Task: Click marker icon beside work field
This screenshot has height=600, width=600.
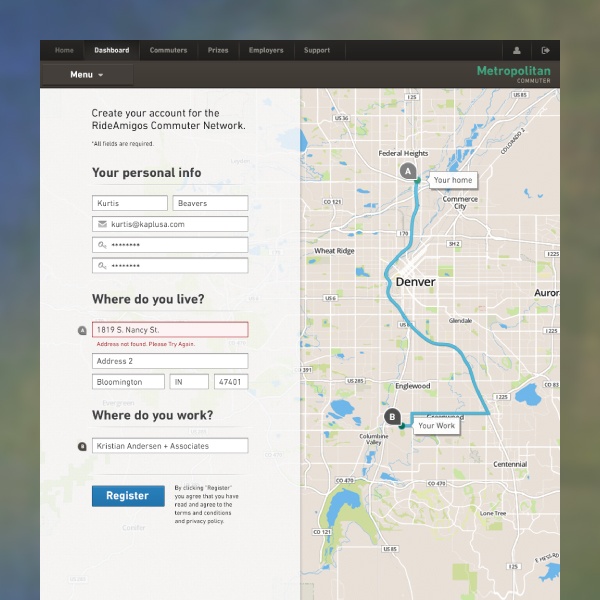Action: coord(82,446)
